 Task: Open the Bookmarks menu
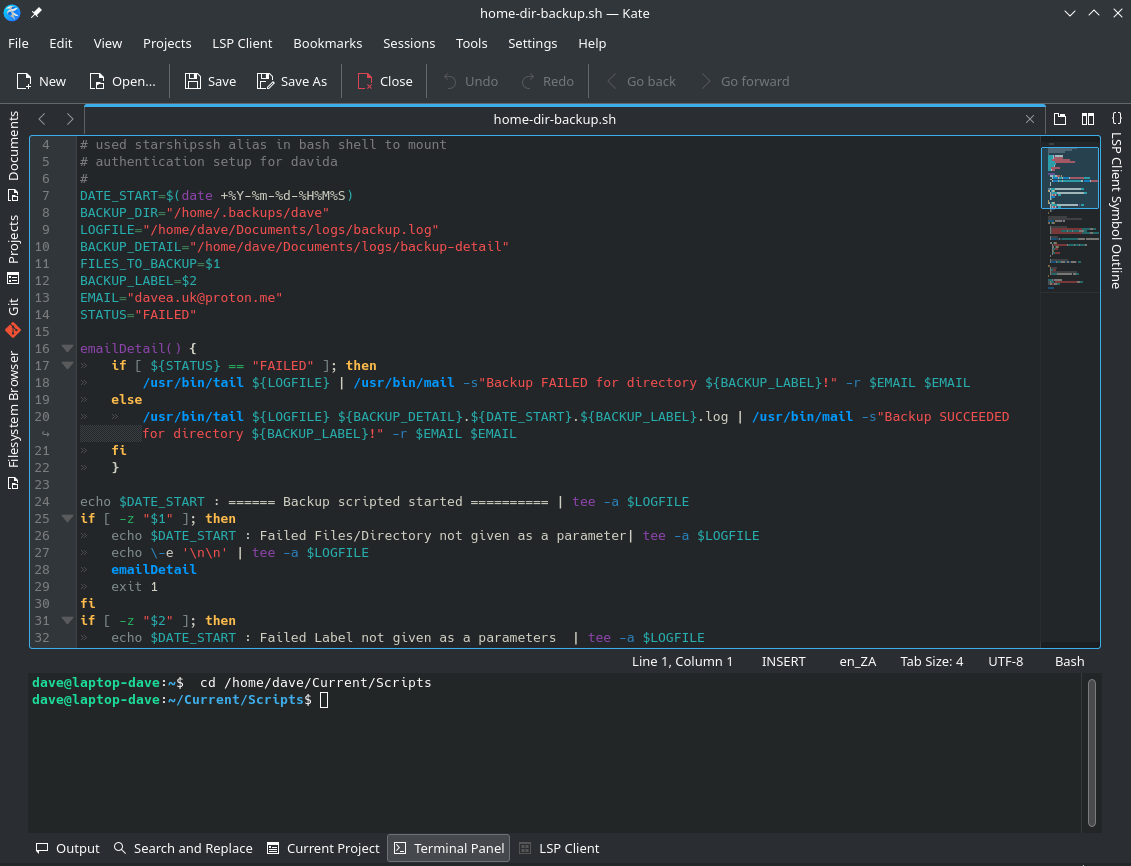pos(327,43)
